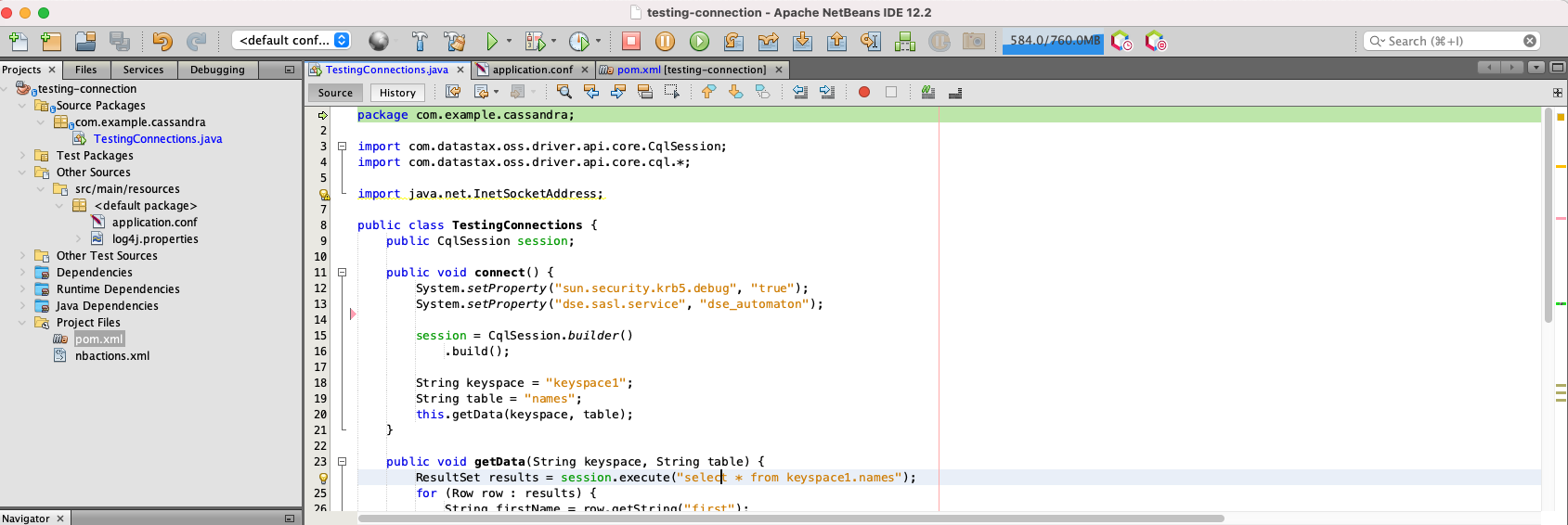Click the New Project icon

click(x=51, y=41)
